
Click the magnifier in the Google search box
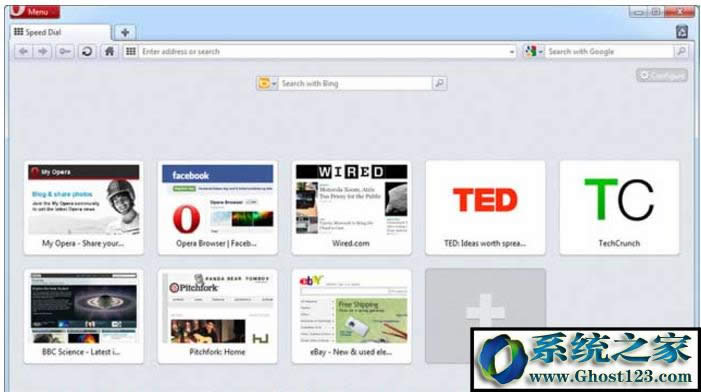pos(681,51)
